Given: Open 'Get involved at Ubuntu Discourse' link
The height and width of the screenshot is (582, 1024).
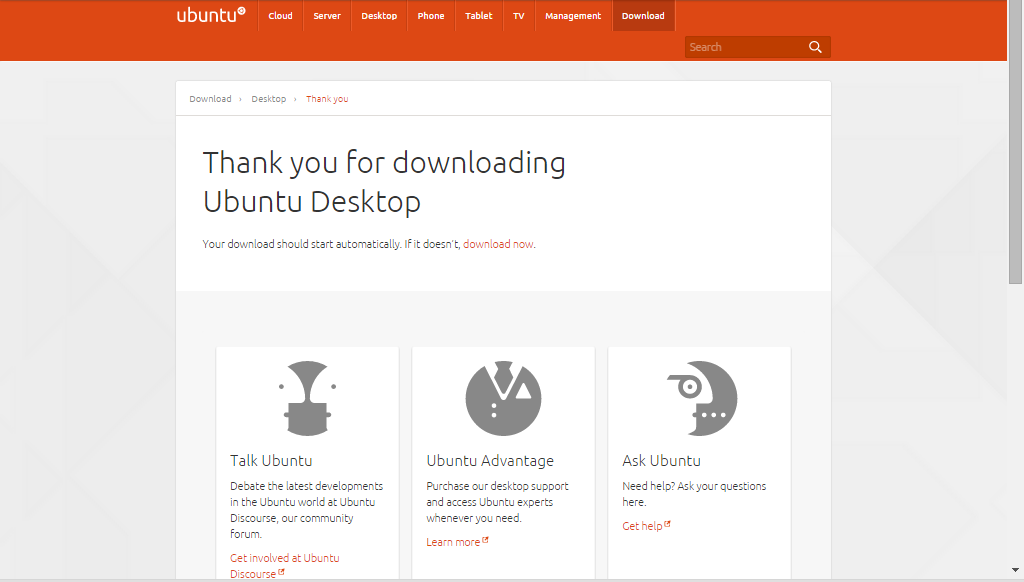Looking at the screenshot, I should coord(285,566).
